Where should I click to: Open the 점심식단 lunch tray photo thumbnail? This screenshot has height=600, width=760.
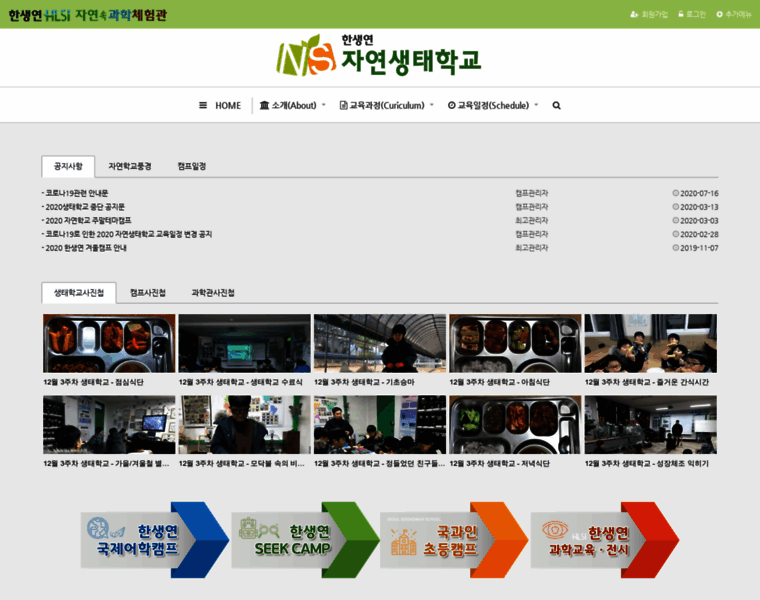coord(109,343)
